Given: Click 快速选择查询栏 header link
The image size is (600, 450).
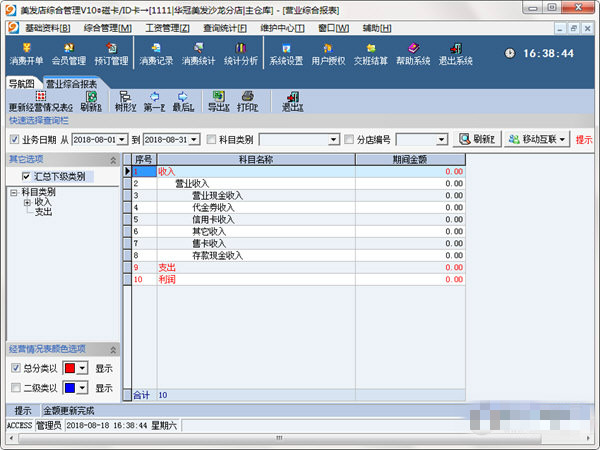Looking at the screenshot, I should click(39, 121).
